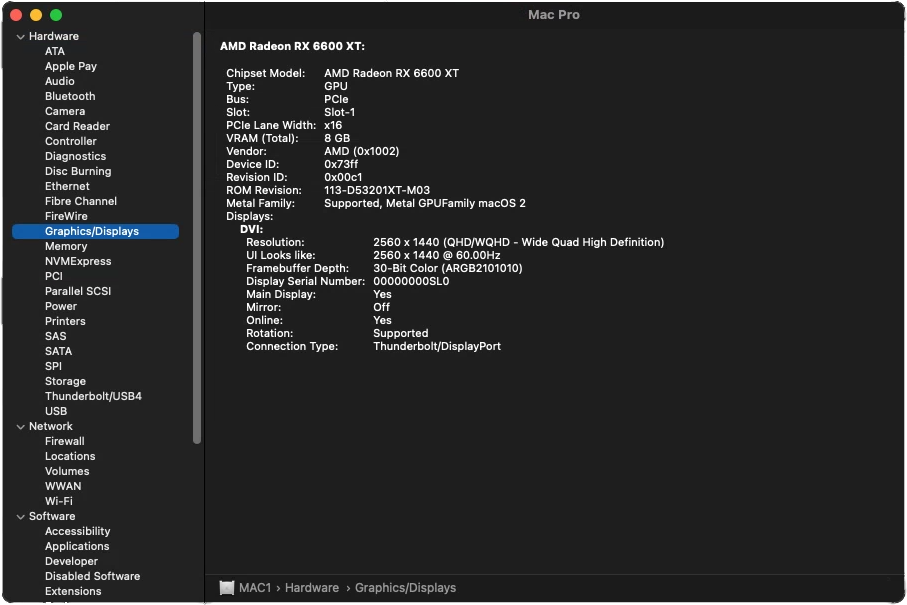Select the Graphics/Displays sidebar item

pyautogui.click(x=95, y=231)
